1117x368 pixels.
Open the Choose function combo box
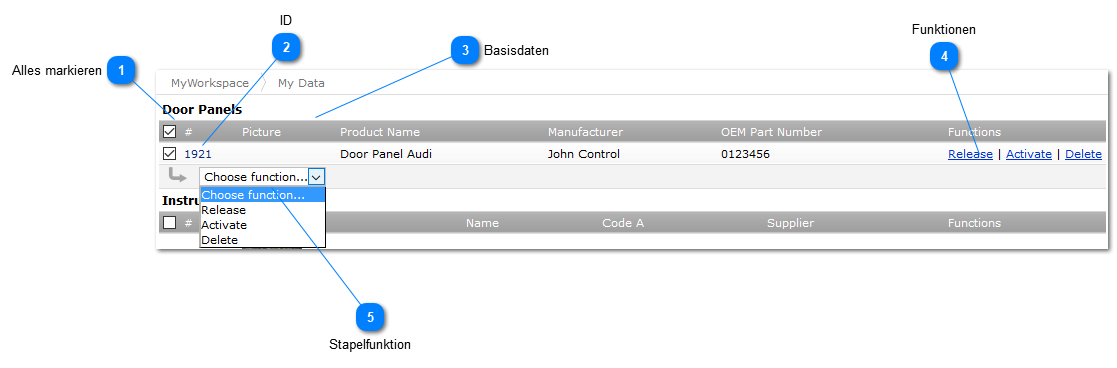[x=262, y=177]
